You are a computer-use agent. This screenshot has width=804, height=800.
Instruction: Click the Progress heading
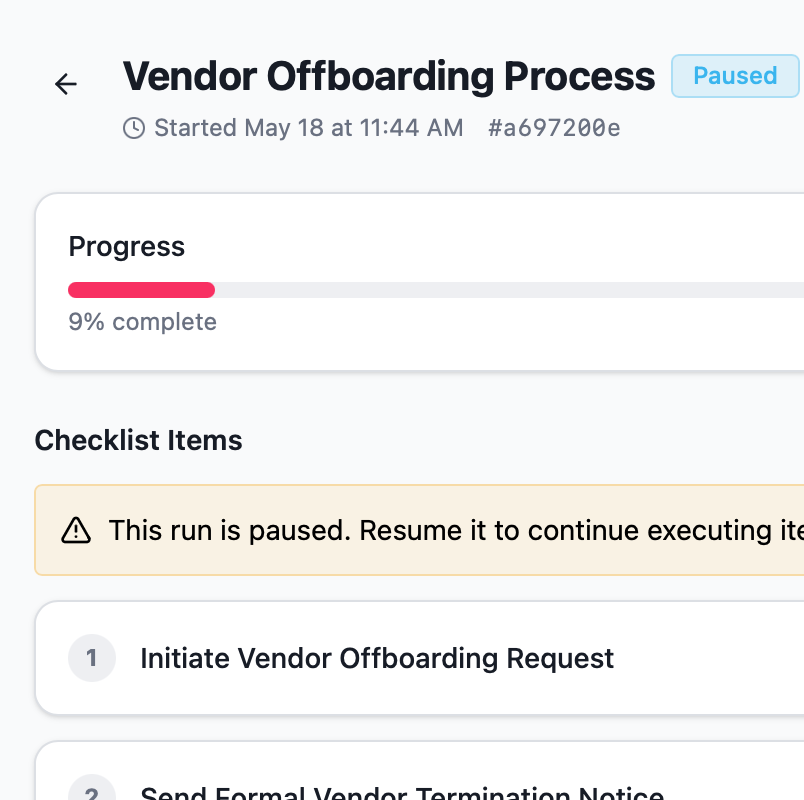coord(127,247)
